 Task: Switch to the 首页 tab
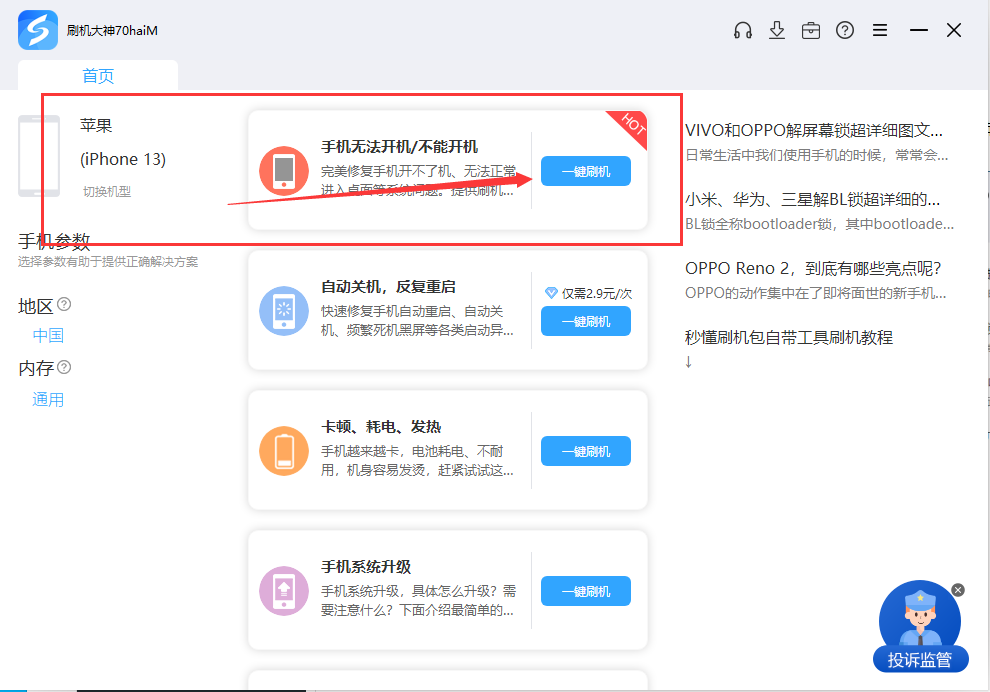pos(98,76)
